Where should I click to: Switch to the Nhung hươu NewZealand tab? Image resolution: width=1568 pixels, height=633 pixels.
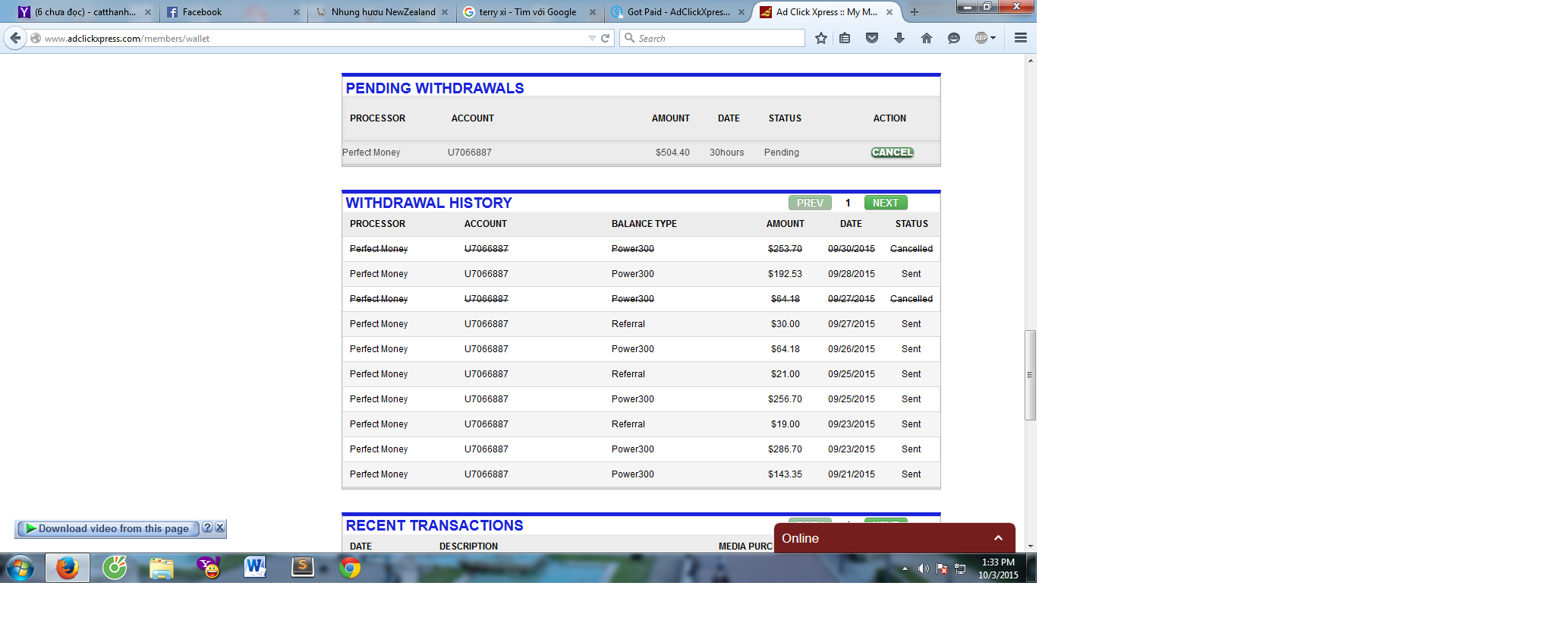click(383, 12)
